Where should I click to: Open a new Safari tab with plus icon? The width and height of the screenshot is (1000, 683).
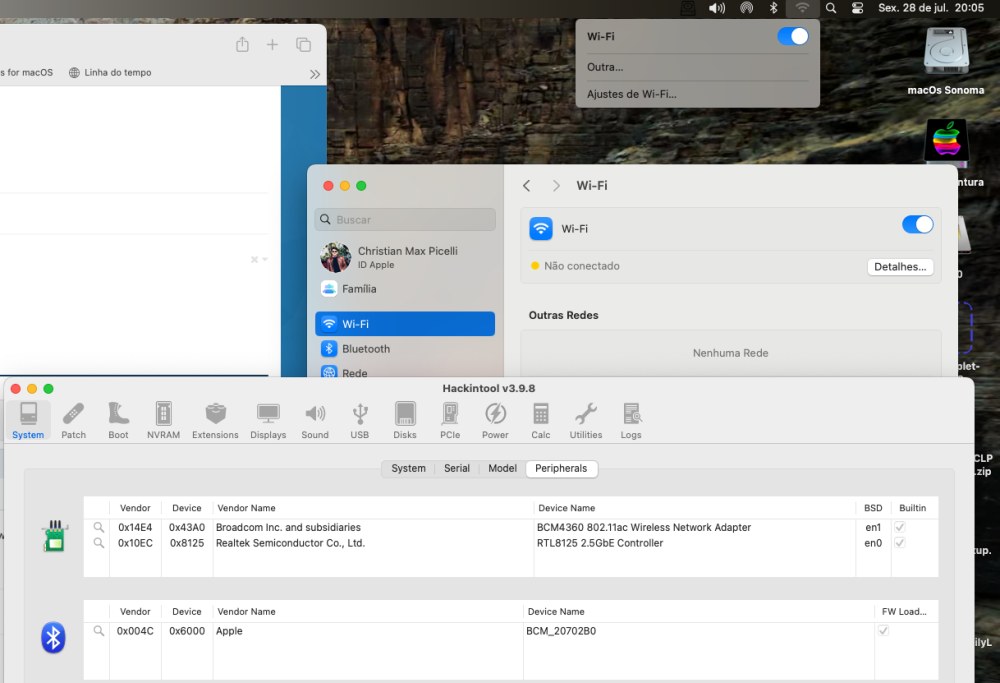(272, 45)
